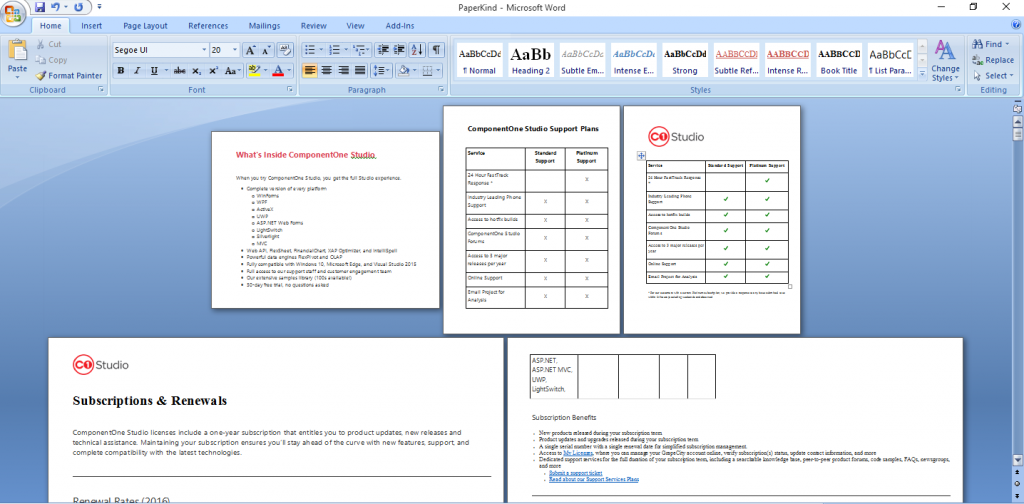This screenshot has height=504, width=1024.
Task: Open the Change Case menu
Action: tap(232, 71)
